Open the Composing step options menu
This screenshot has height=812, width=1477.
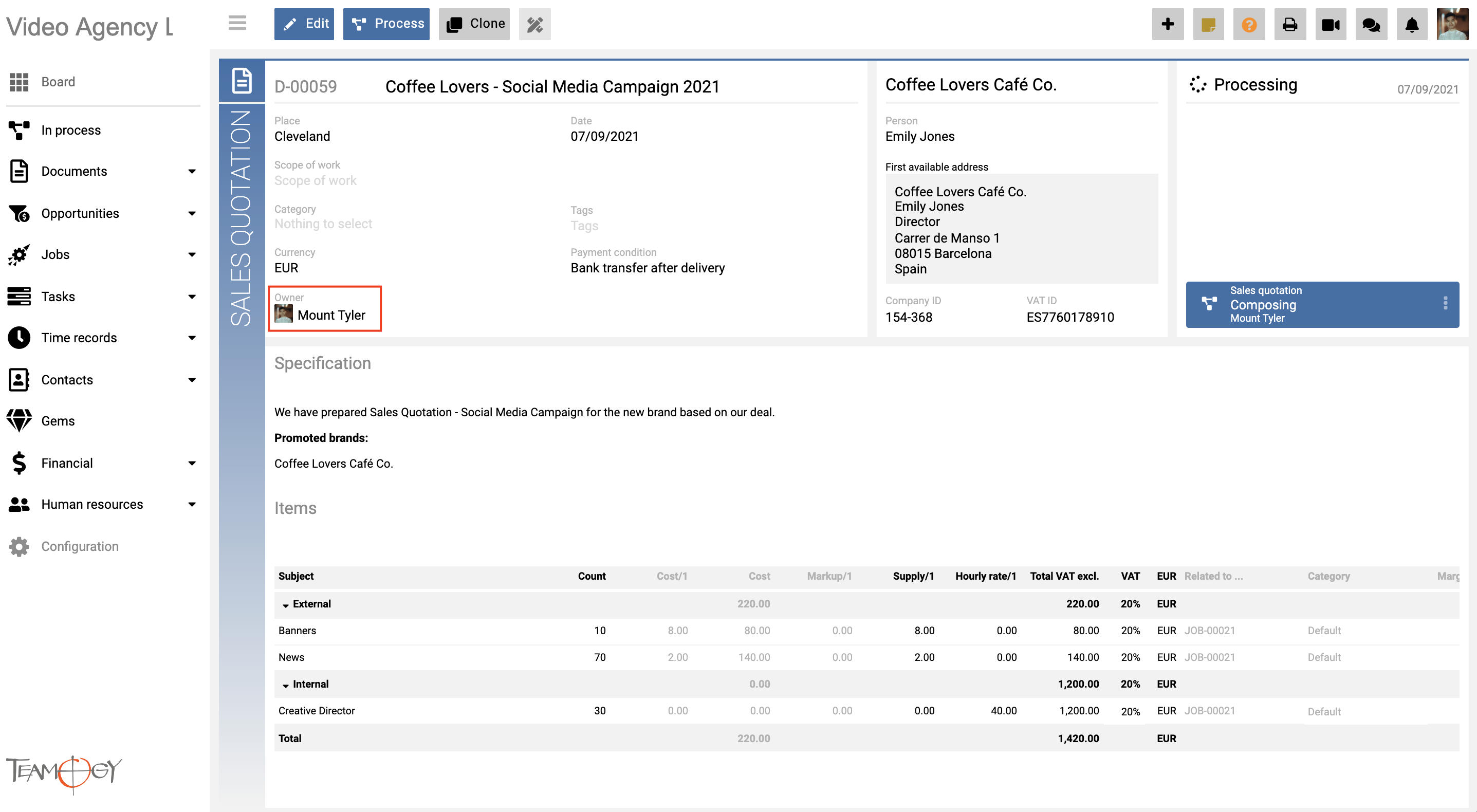click(1445, 303)
